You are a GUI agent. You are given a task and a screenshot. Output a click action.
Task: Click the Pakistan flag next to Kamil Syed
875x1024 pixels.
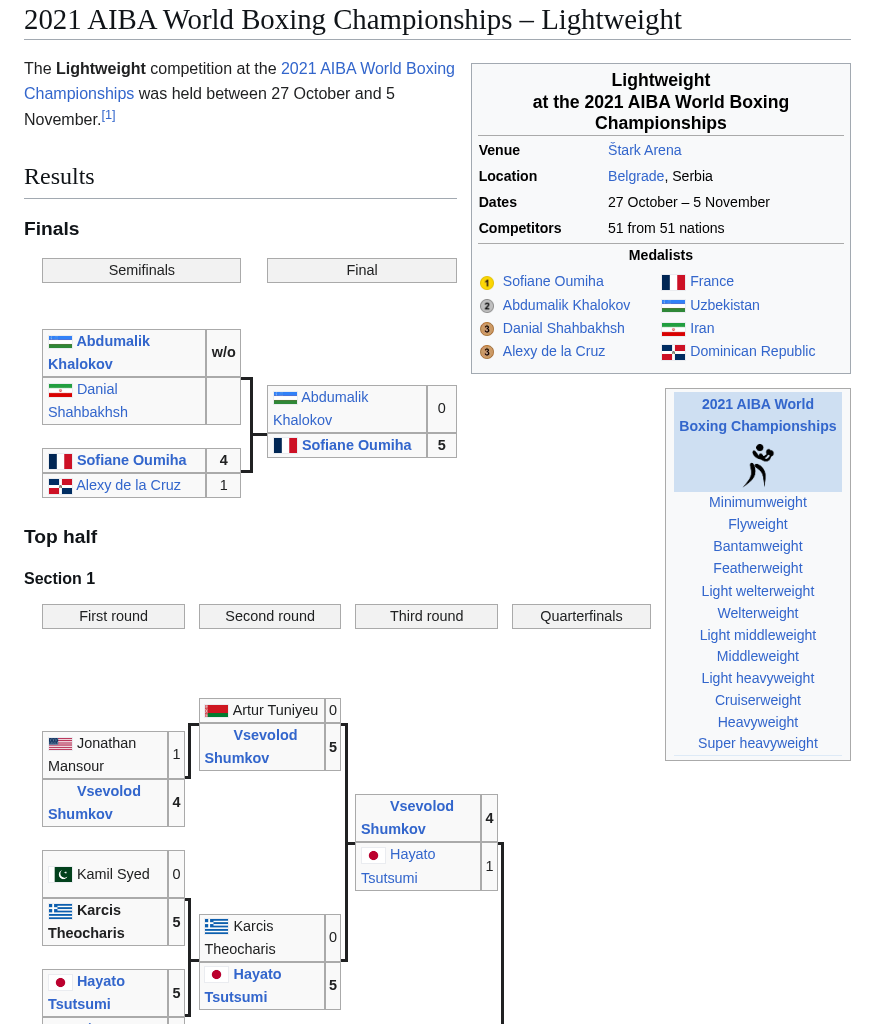coord(63,874)
